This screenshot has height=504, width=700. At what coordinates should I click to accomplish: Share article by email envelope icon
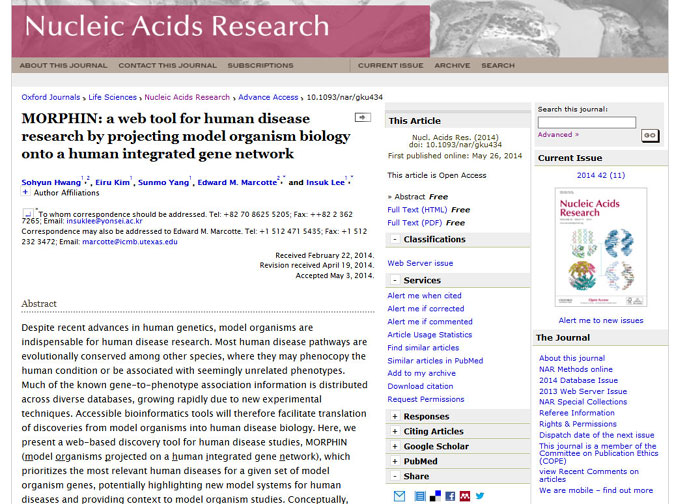coord(400,496)
